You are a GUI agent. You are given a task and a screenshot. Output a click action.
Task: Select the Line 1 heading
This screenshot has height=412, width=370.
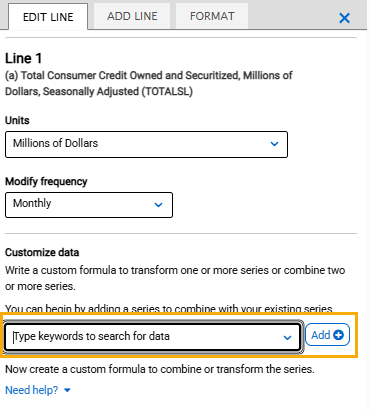click(23, 58)
